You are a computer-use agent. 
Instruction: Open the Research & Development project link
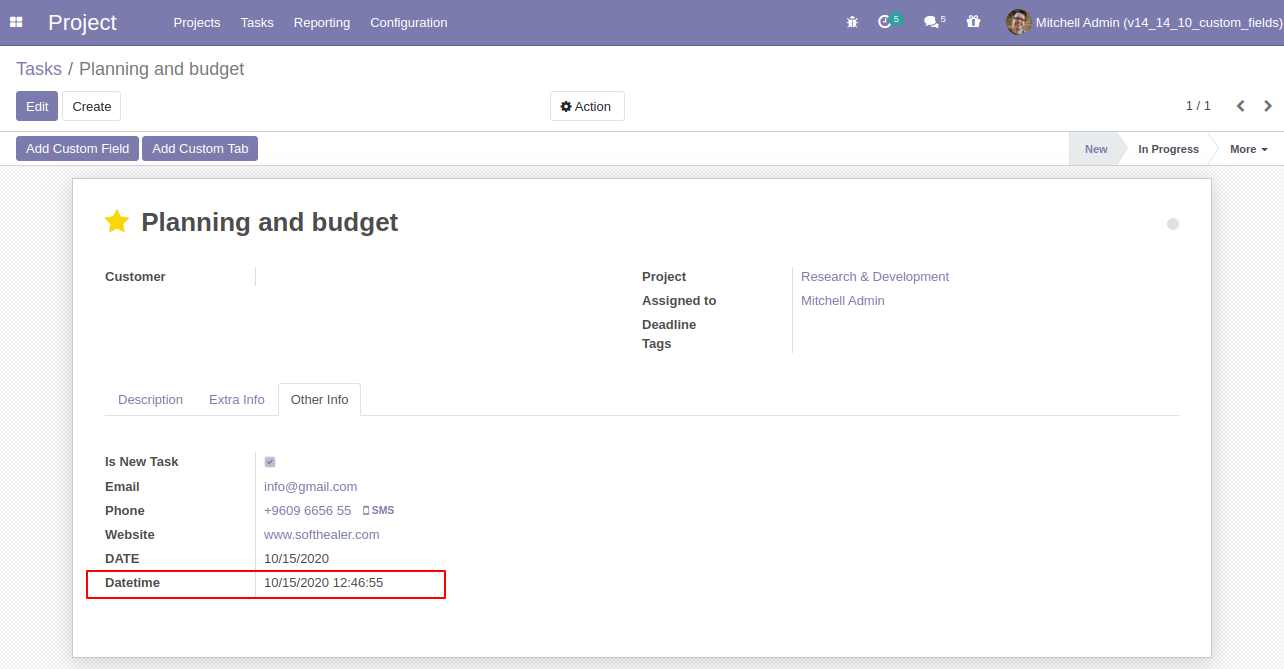point(874,277)
